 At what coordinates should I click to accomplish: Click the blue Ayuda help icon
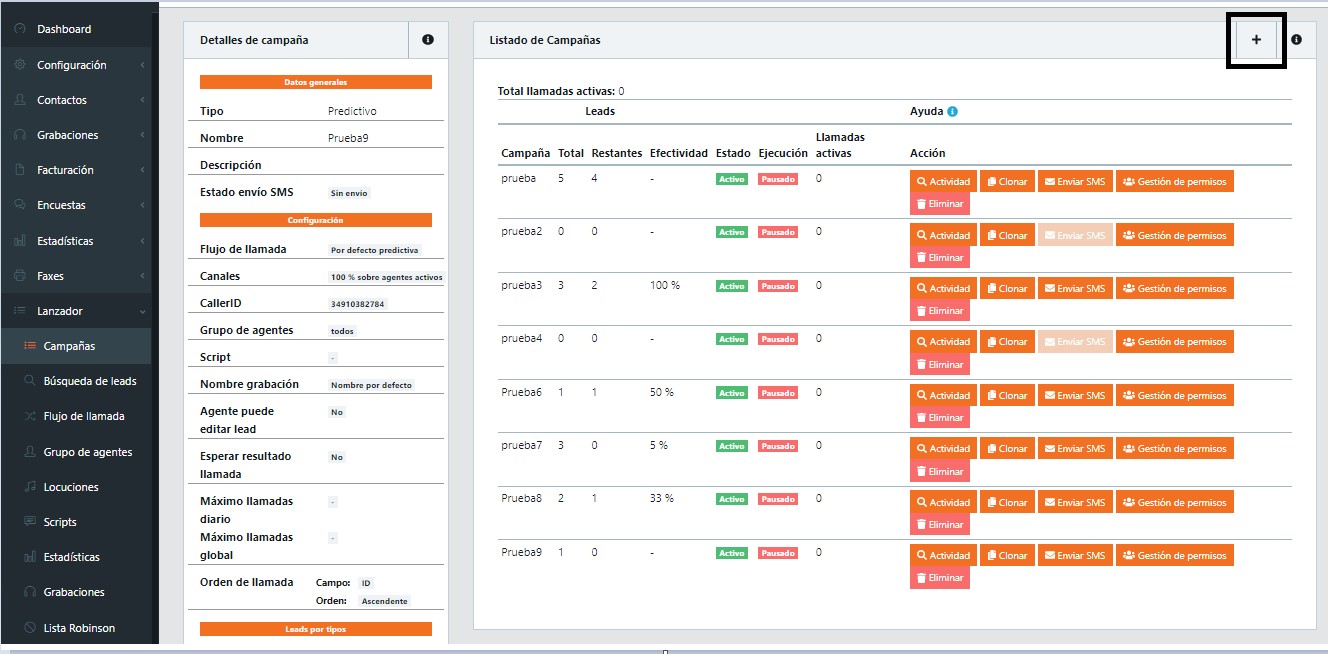point(952,111)
